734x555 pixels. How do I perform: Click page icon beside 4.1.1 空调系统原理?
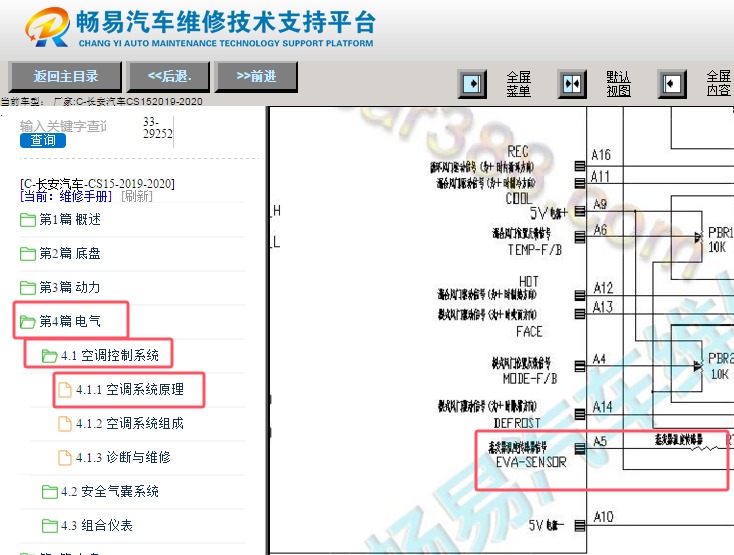pyautogui.click(x=65, y=390)
